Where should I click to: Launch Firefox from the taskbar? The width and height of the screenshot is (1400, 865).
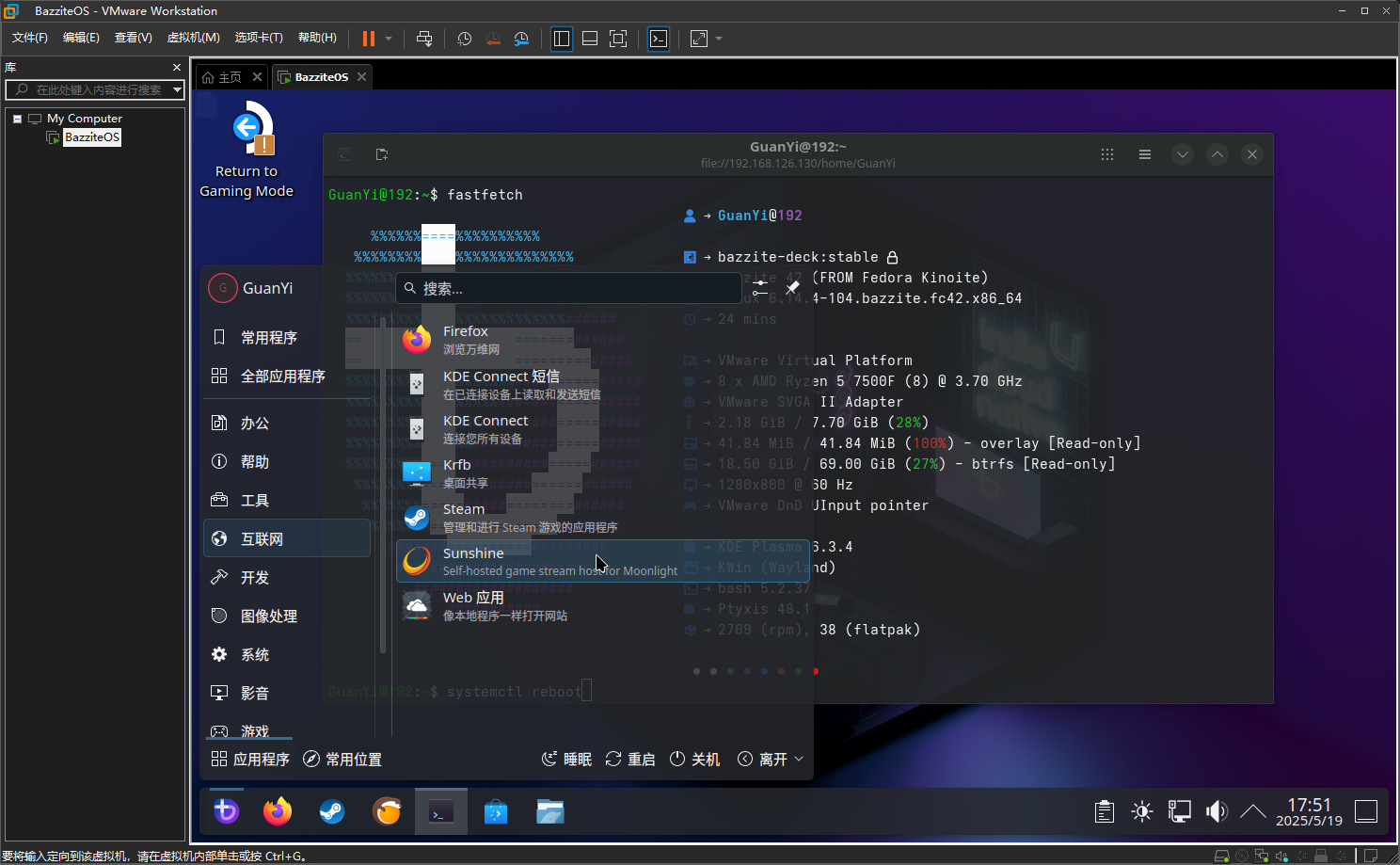(x=278, y=811)
